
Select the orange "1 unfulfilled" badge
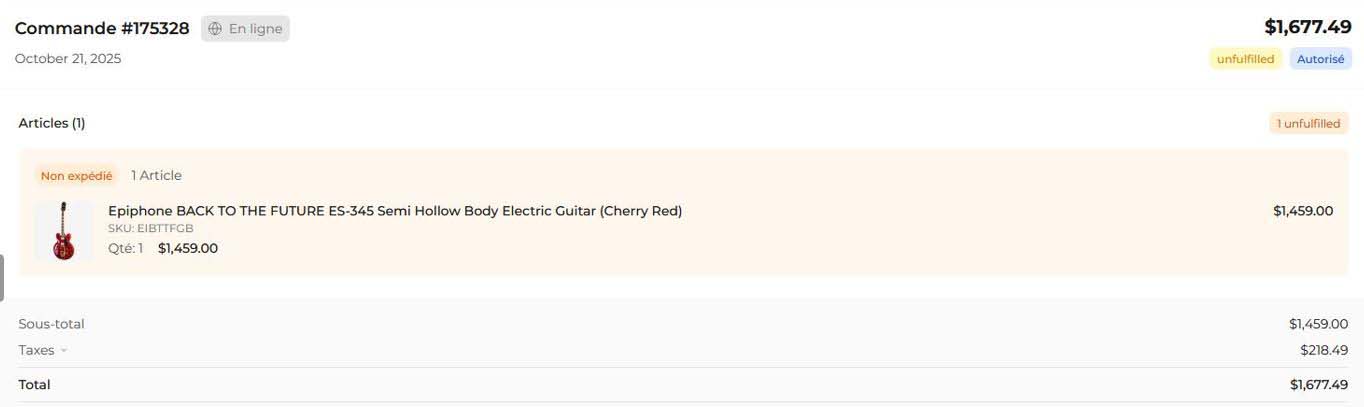(x=1308, y=124)
